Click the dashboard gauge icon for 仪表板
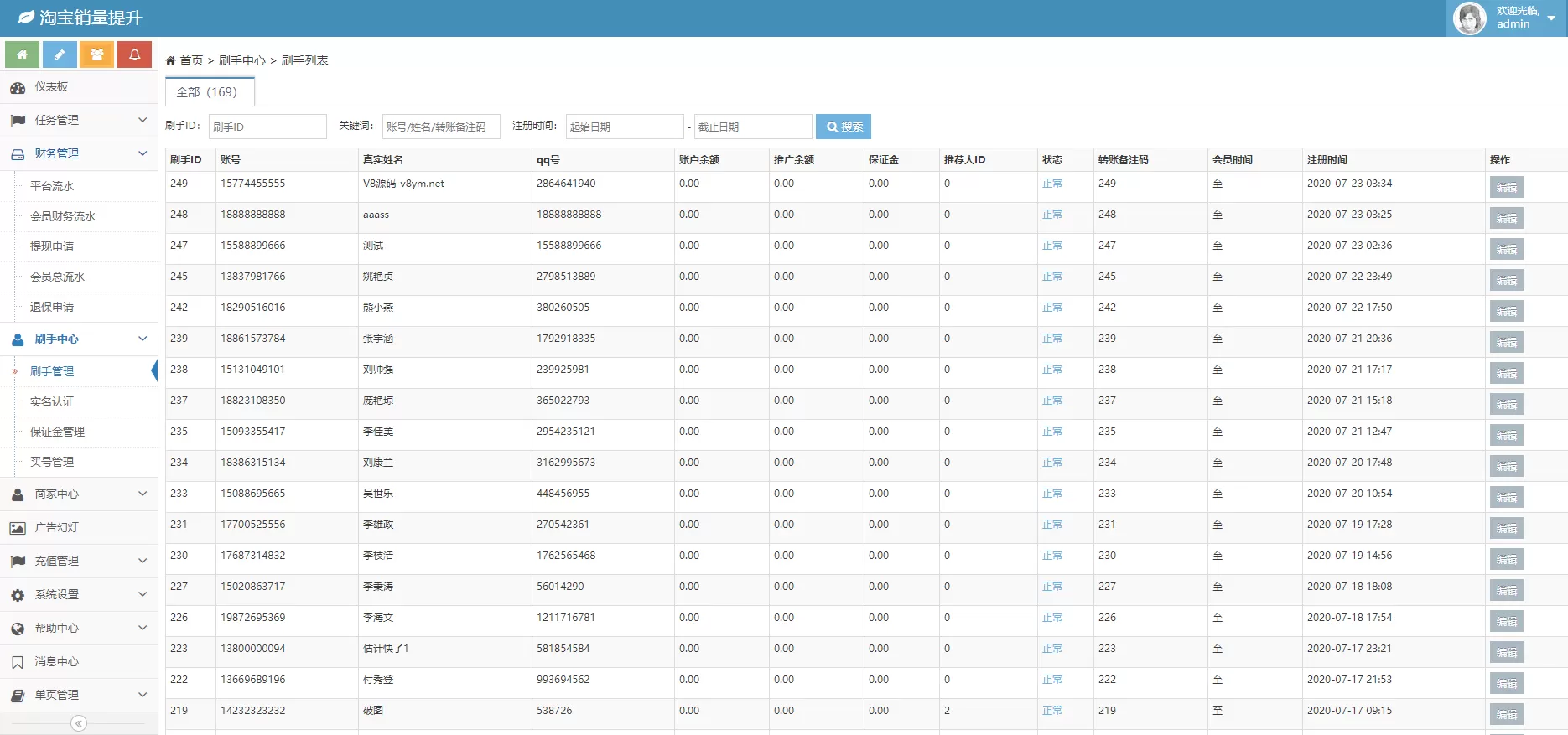 [18, 87]
